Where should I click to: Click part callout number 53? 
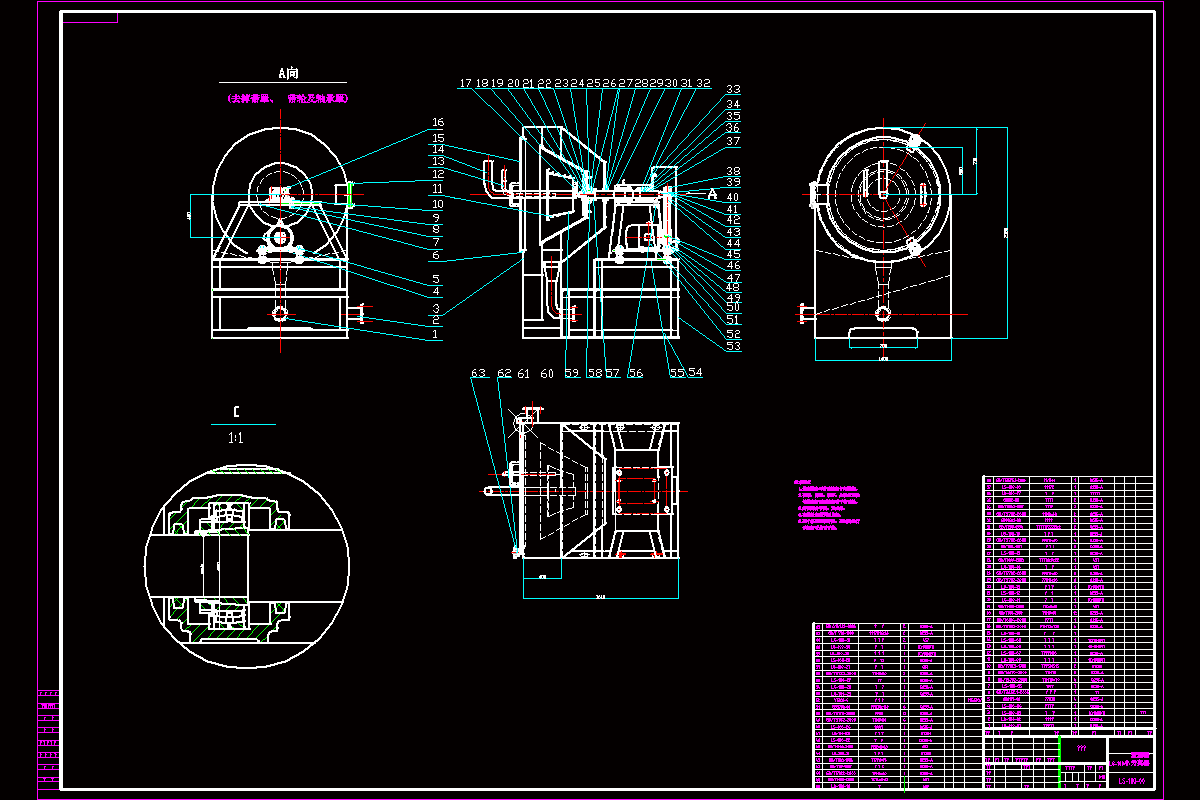(x=733, y=347)
